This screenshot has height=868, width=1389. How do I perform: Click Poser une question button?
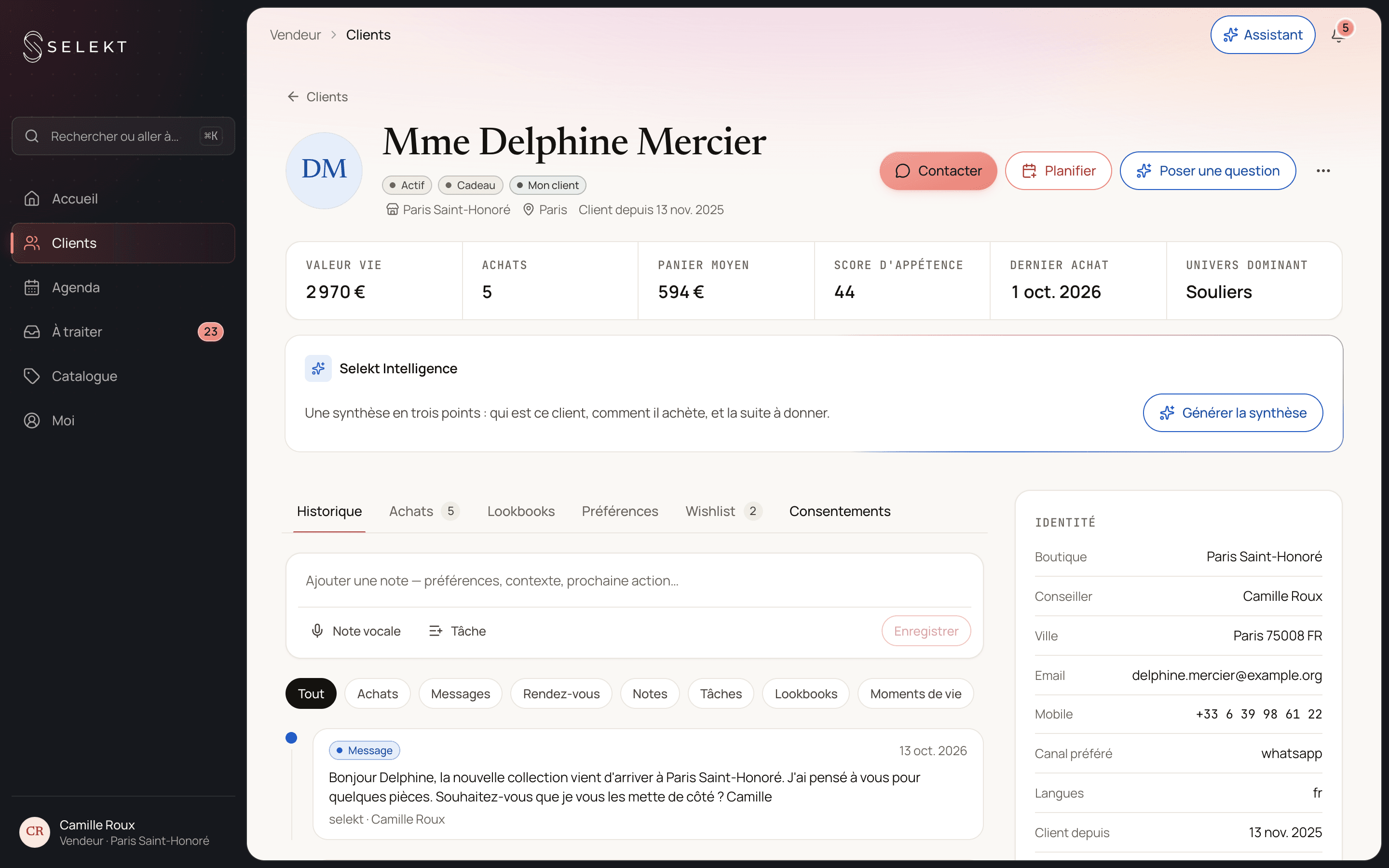tap(1208, 171)
